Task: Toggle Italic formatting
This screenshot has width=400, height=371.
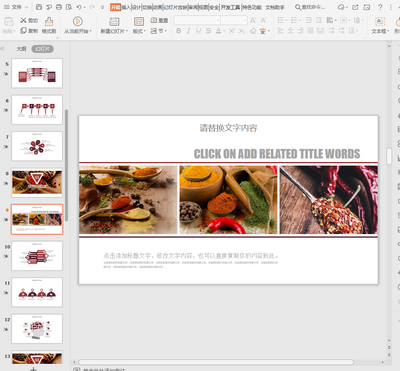Action: coord(189,31)
